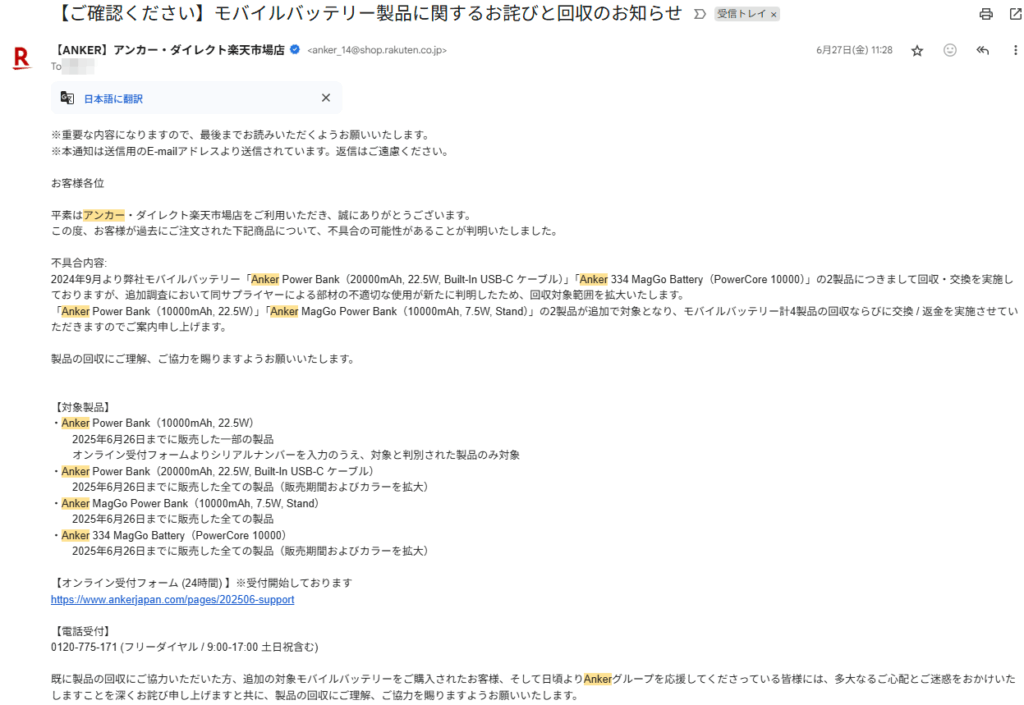This screenshot has height=705, width=1024.
Task: Click the line starting 'この度、お客様が過去にご注文された'
Action: coord(304,231)
